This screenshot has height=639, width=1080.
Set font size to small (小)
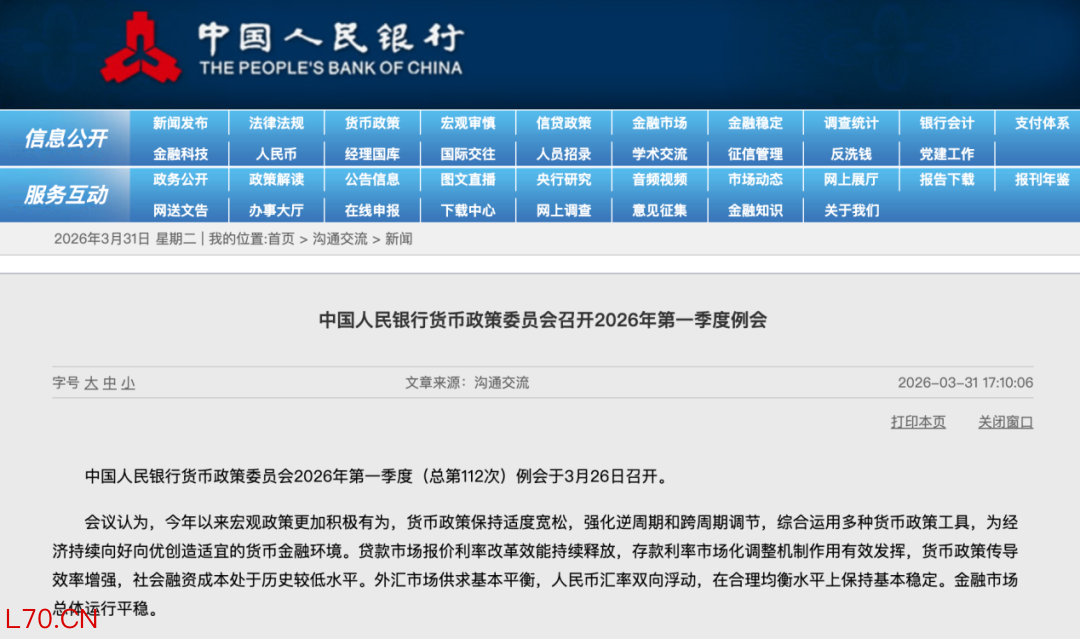(x=128, y=383)
